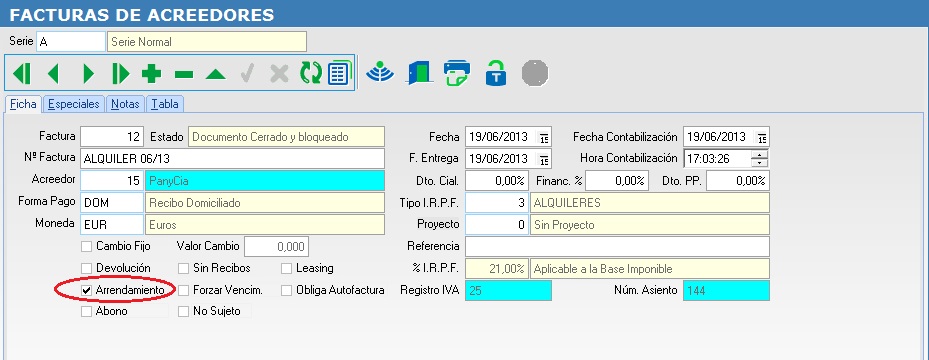Go to the next record arrow

[89, 73]
